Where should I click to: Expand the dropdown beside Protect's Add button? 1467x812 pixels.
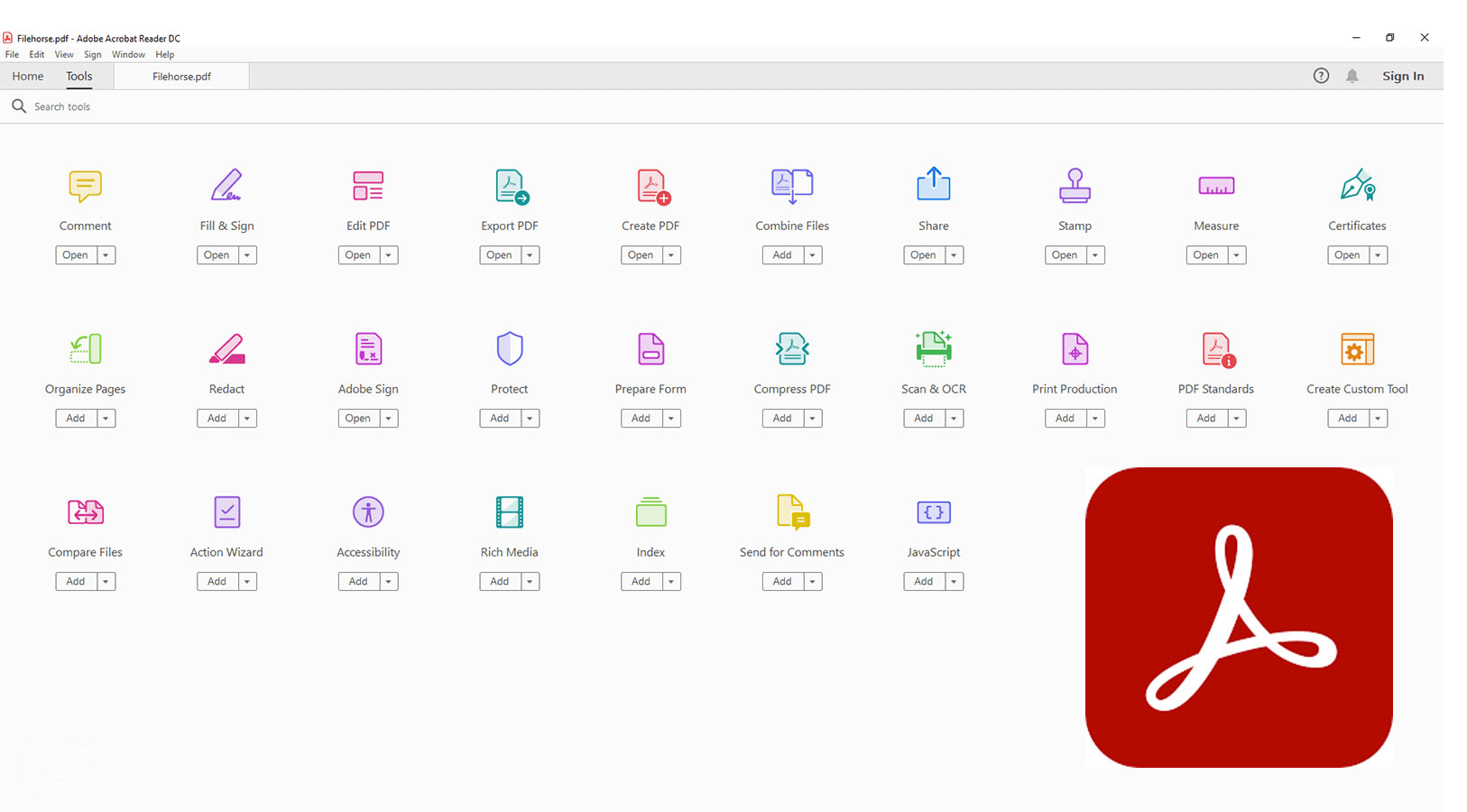530,418
